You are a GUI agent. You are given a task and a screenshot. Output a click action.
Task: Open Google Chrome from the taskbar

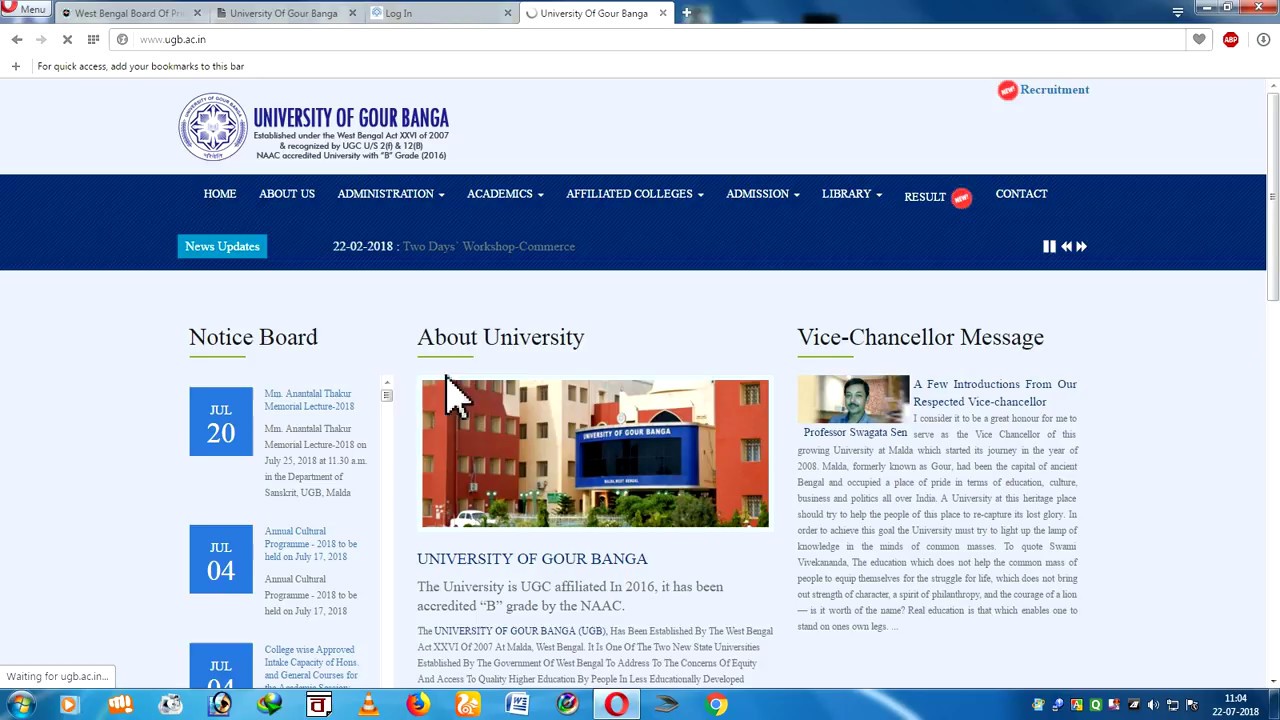click(716, 705)
